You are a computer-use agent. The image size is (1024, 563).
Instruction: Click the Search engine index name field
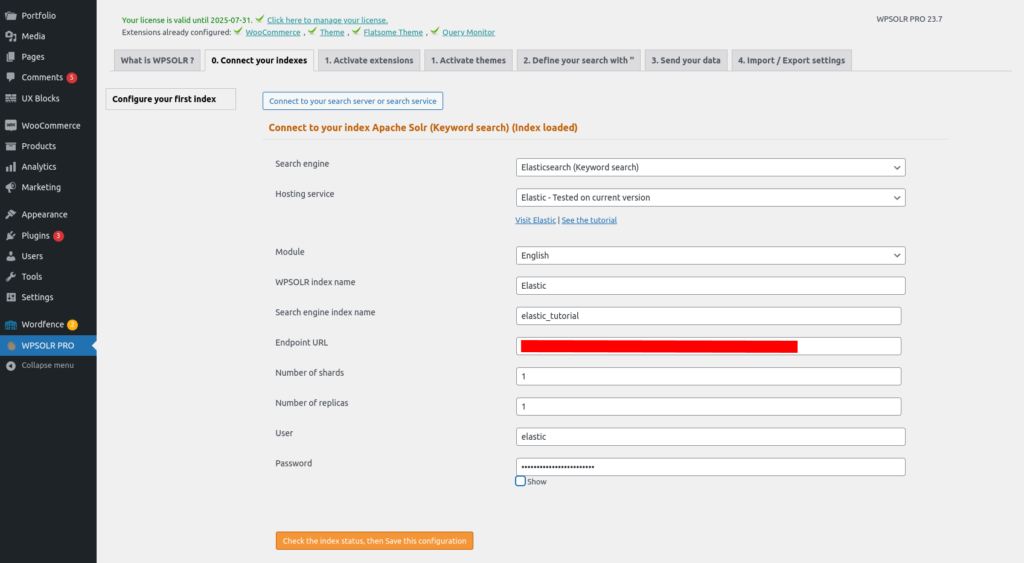[x=709, y=315]
